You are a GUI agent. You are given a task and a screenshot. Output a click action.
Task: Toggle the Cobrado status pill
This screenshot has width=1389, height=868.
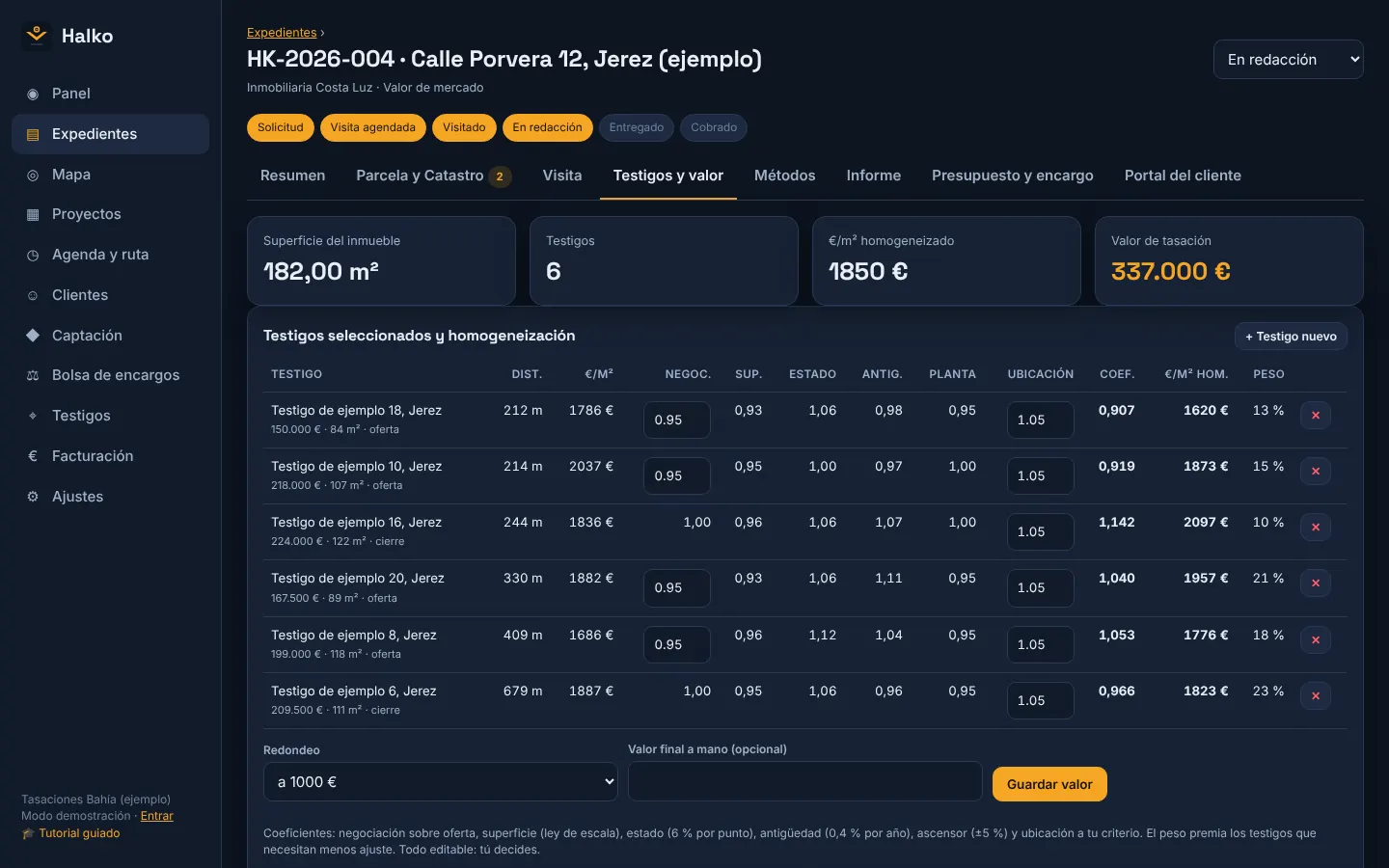(x=714, y=127)
